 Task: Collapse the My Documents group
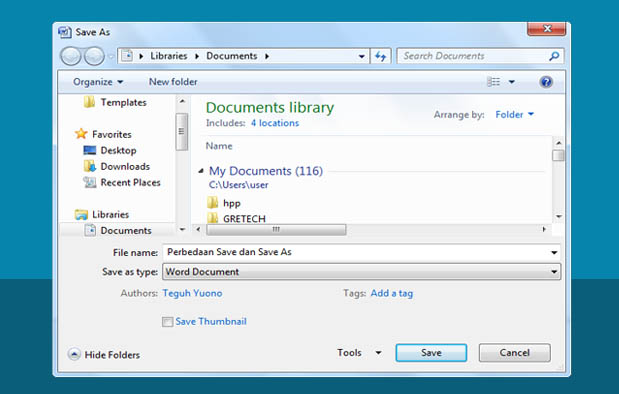tap(201, 171)
